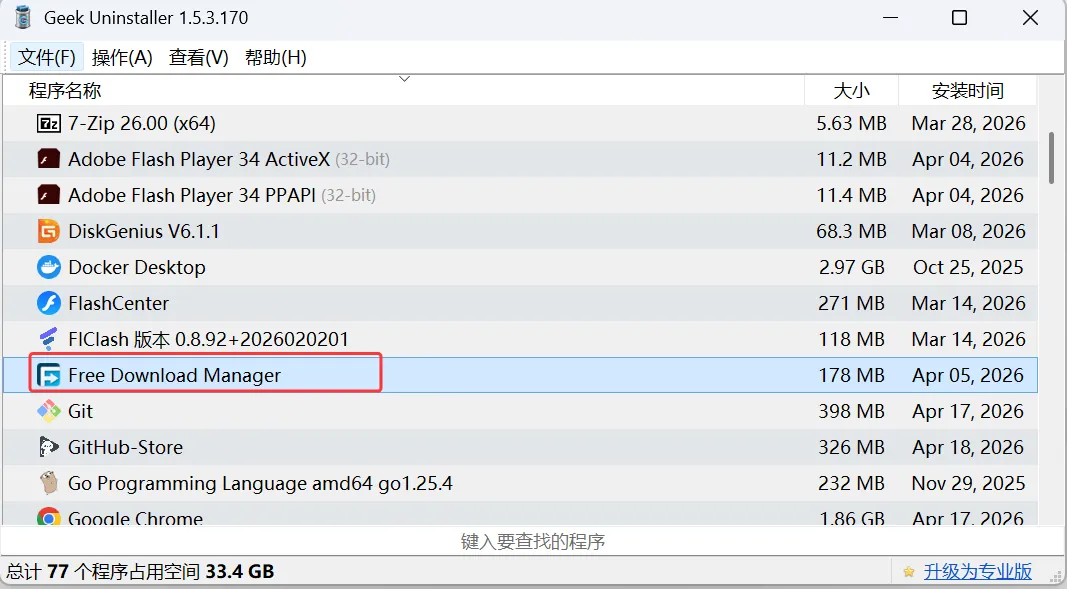
Task: Click the 68.3 MB size cell
Action: [x=851, y=231]
